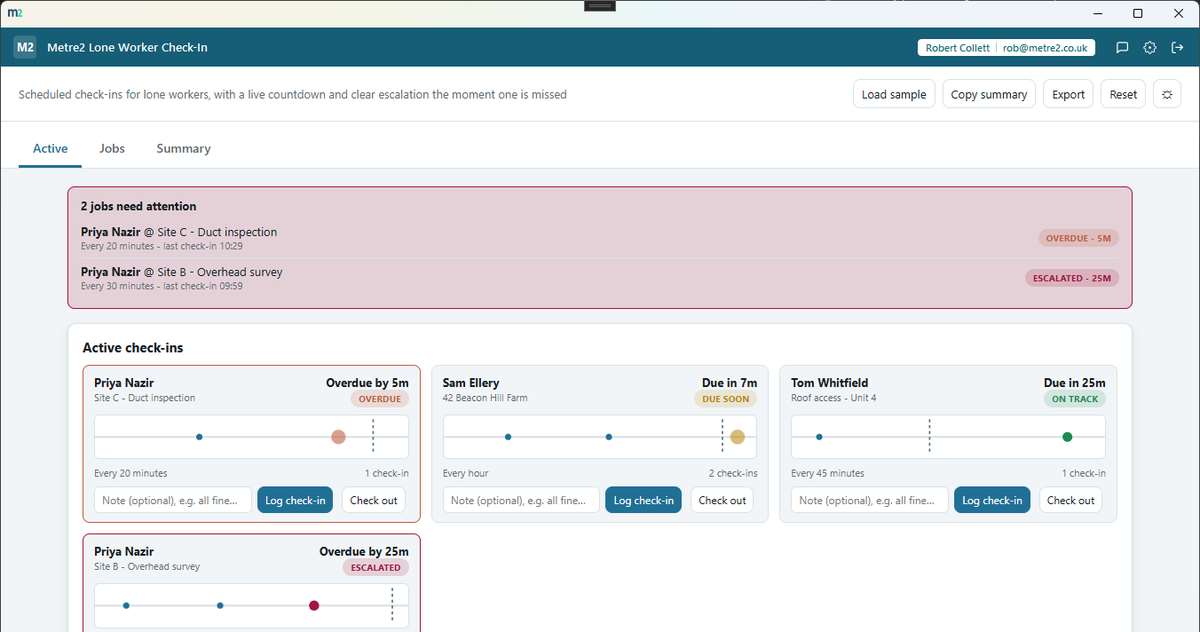Sign out using the exit arrow icon
Viewport: 1200px width, 632px height.
[x=1176, y=47]
